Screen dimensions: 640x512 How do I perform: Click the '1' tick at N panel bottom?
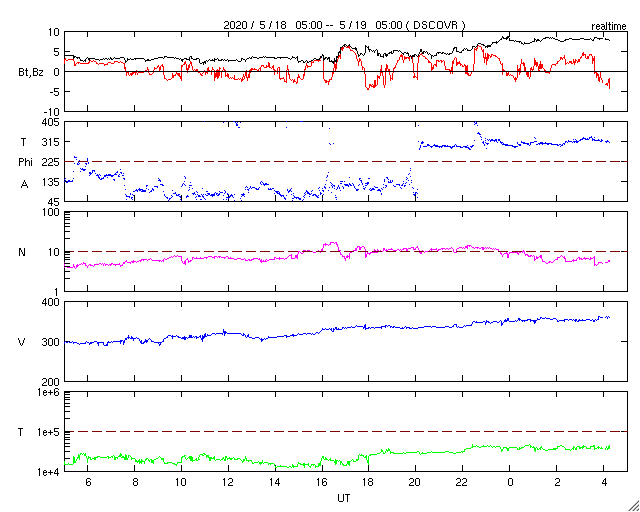[x=58, y=292]
